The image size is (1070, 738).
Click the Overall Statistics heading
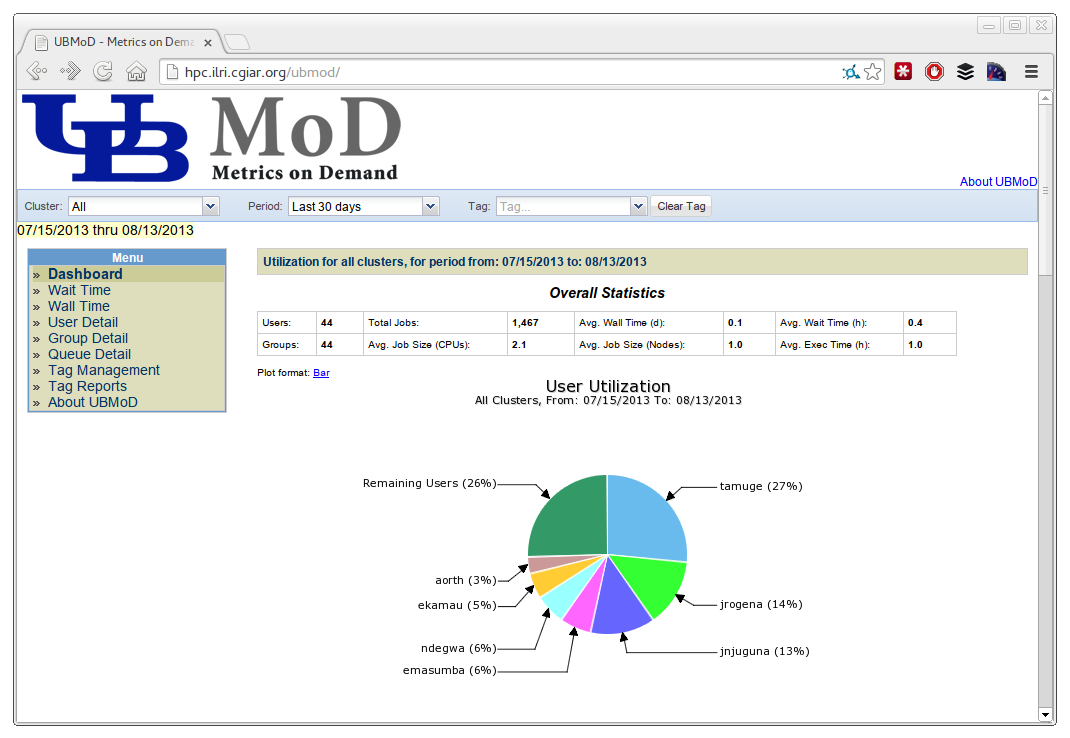click(607, 293)
